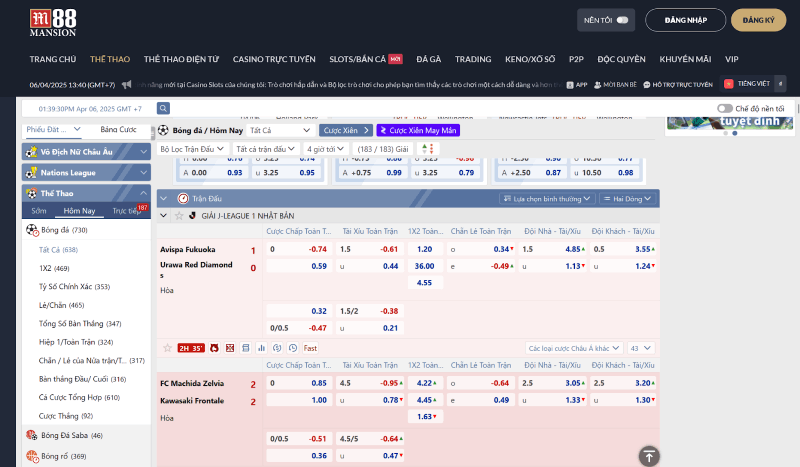Open Lựa chọn bình thường dropdown
Screen dimensions: 800x467
coord(547,199)
